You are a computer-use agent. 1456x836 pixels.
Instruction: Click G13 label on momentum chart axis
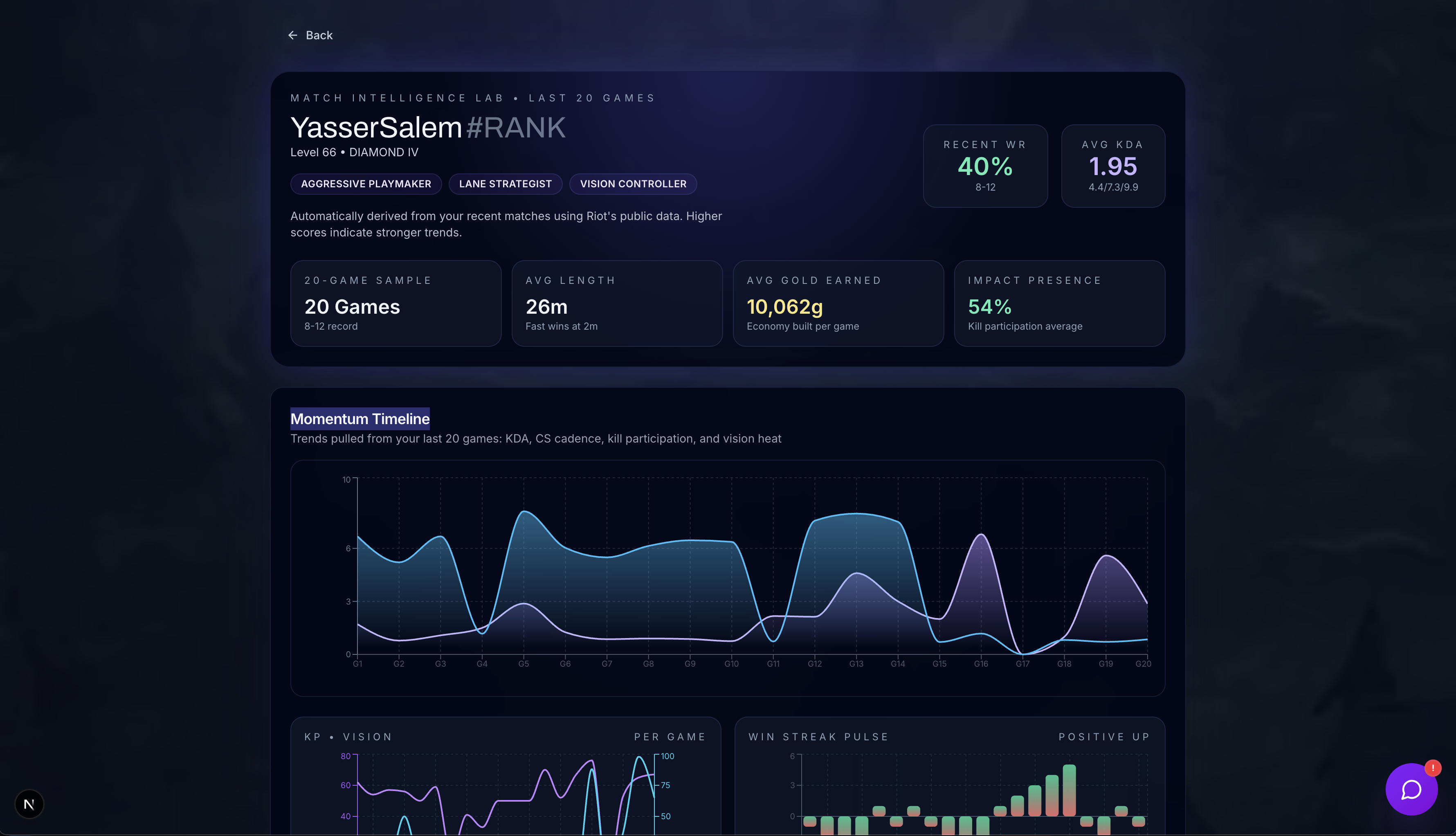pyautogui.click(x=856, y=664)
